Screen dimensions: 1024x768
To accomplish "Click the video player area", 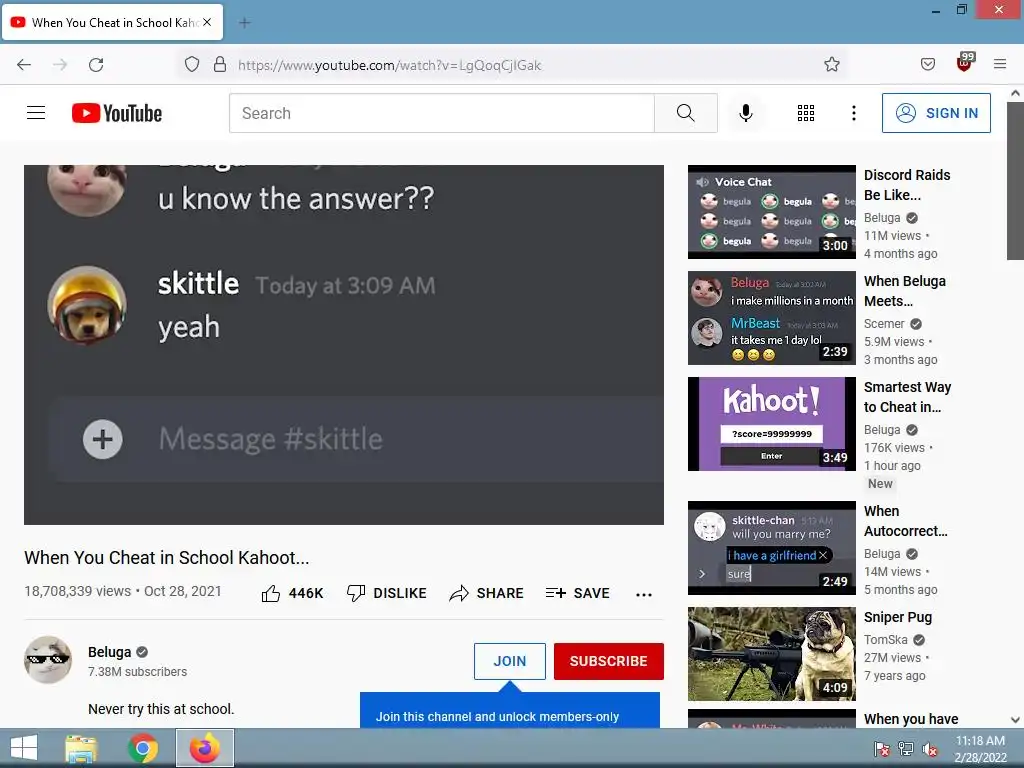I will (344, 344).
